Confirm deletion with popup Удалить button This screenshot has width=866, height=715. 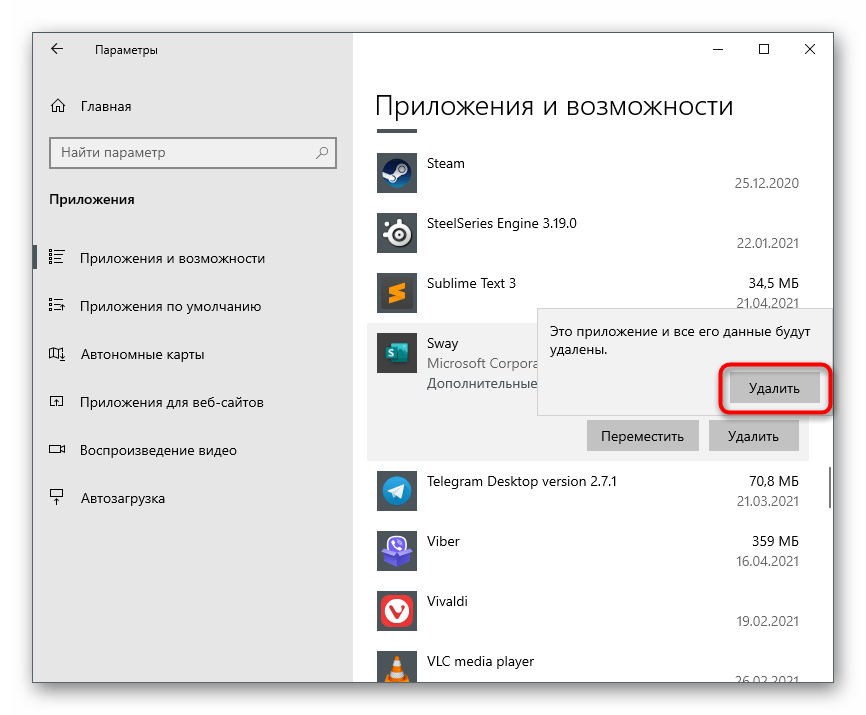774,388
